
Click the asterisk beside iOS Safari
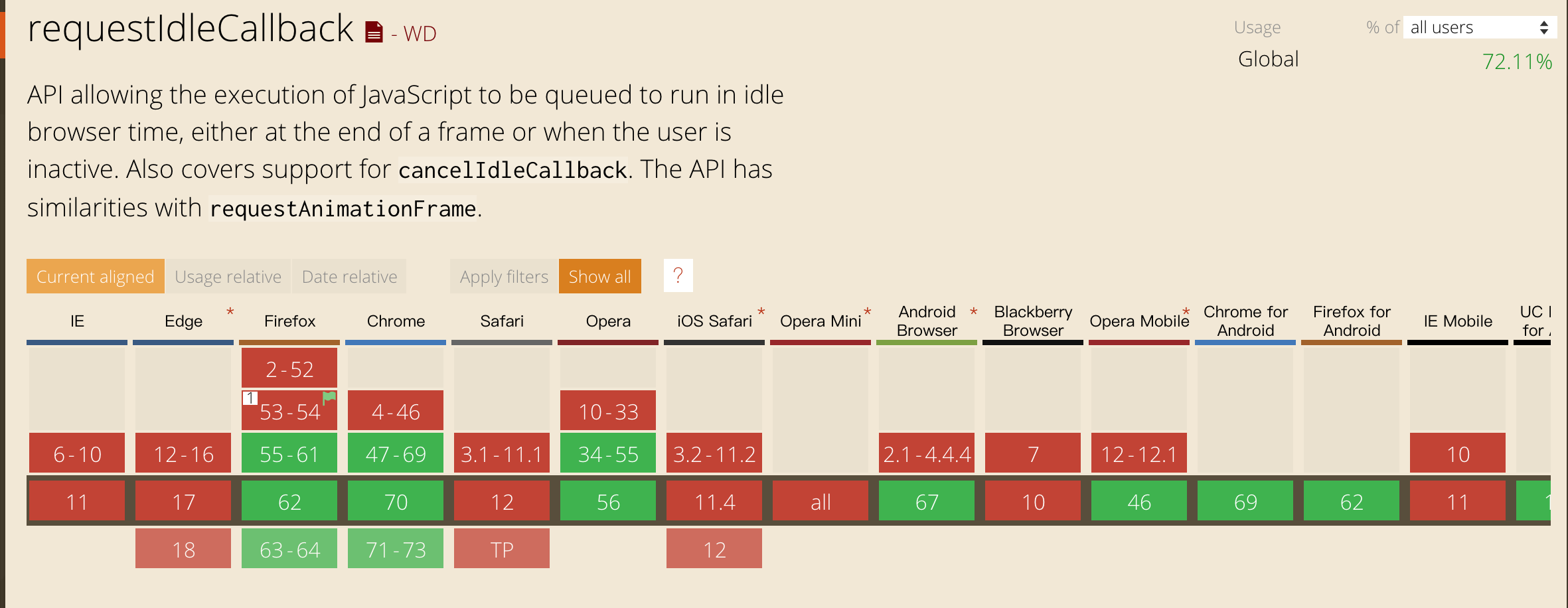(761, 312)
